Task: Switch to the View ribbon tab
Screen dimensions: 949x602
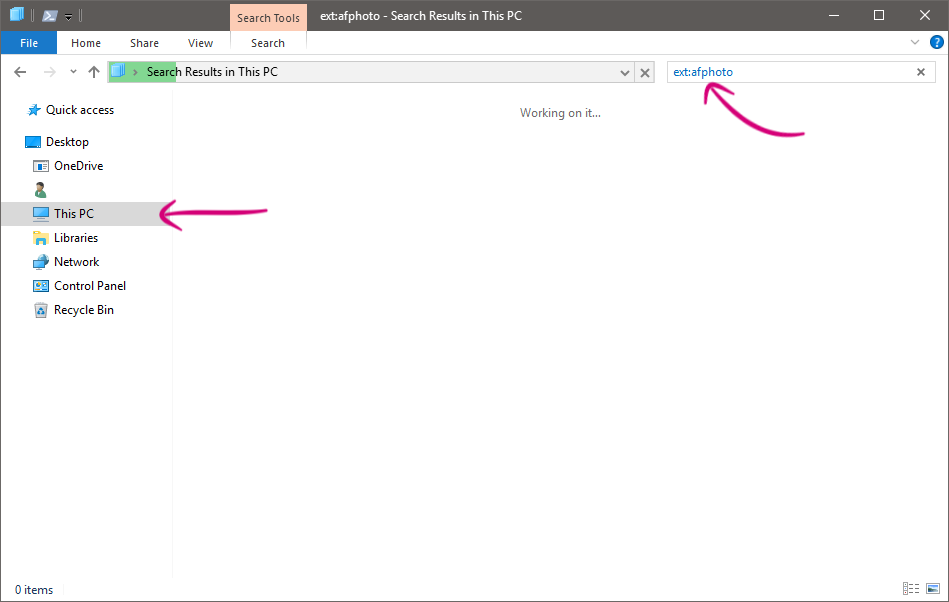Action: click(x=200, y=43)
